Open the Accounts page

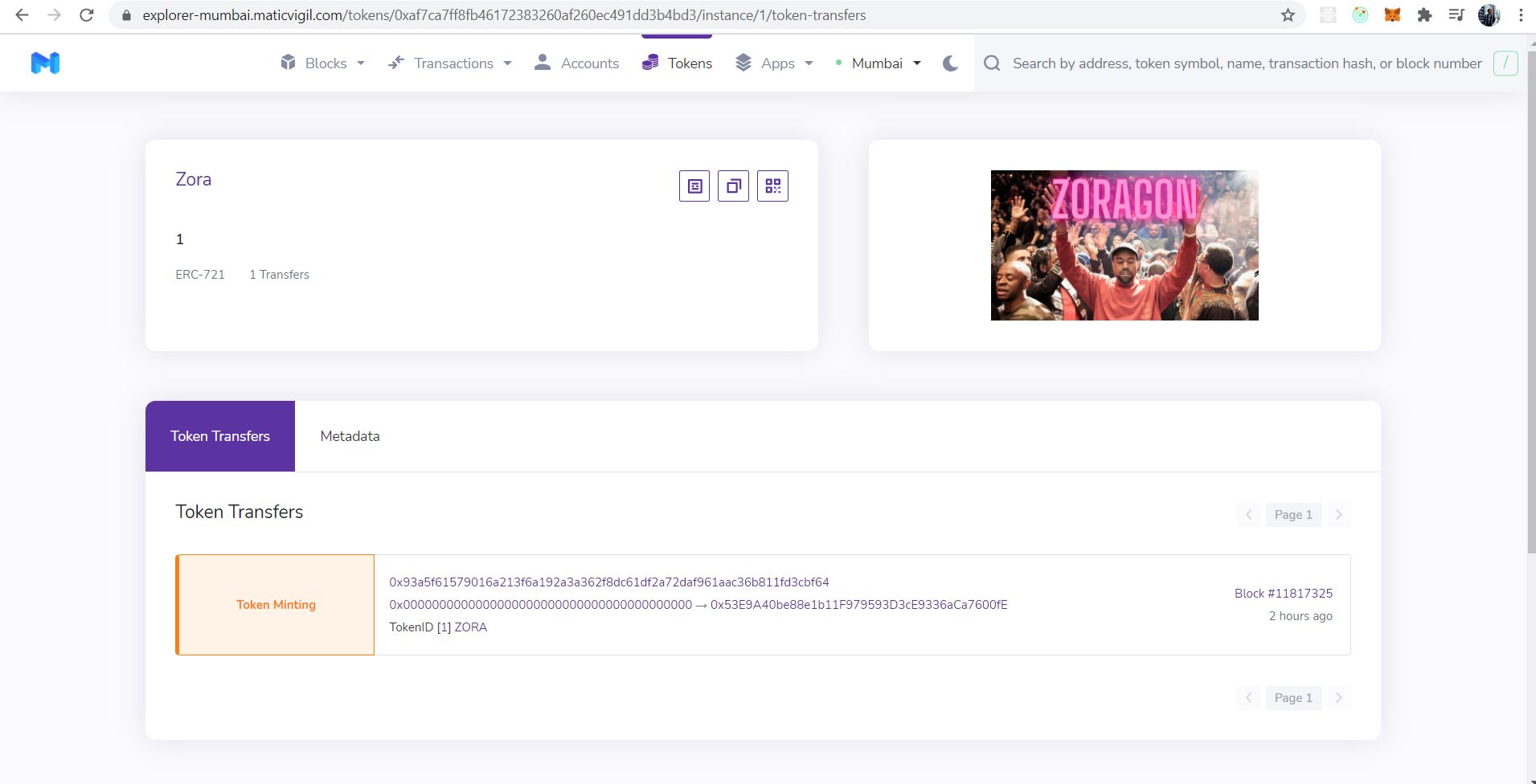pyautogui.click(x=577, y=63)
